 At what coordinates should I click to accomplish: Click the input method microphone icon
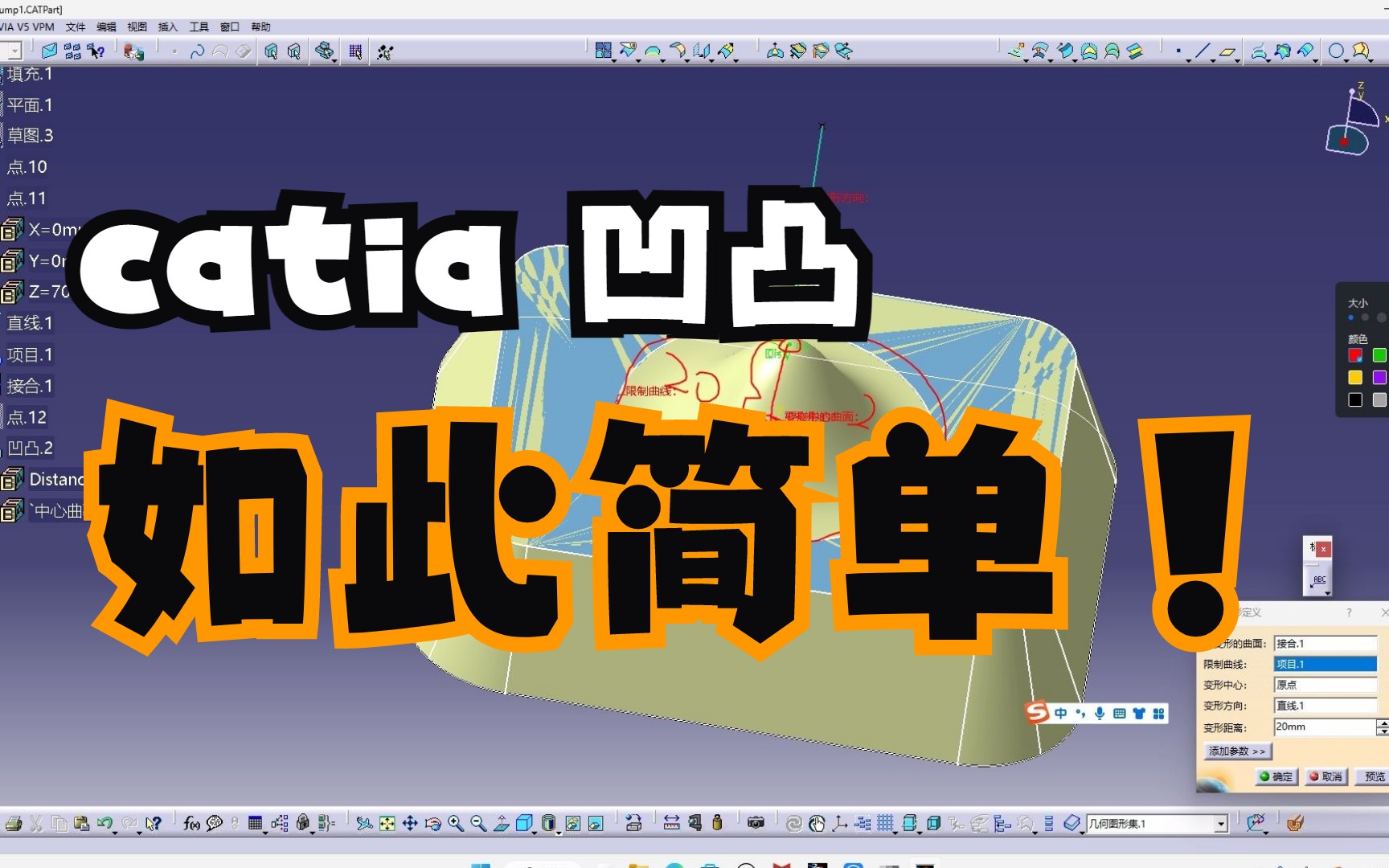(1100, 713)
